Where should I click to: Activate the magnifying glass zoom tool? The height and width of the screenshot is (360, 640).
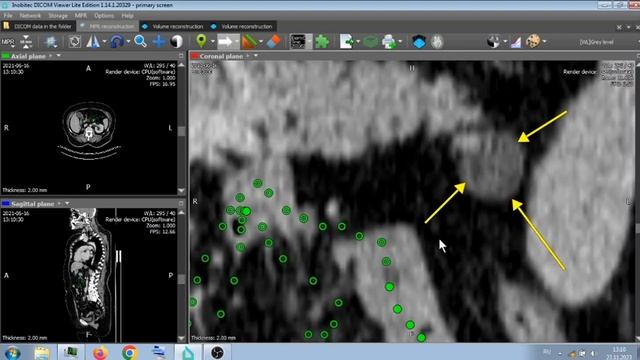tap(140, 42)
